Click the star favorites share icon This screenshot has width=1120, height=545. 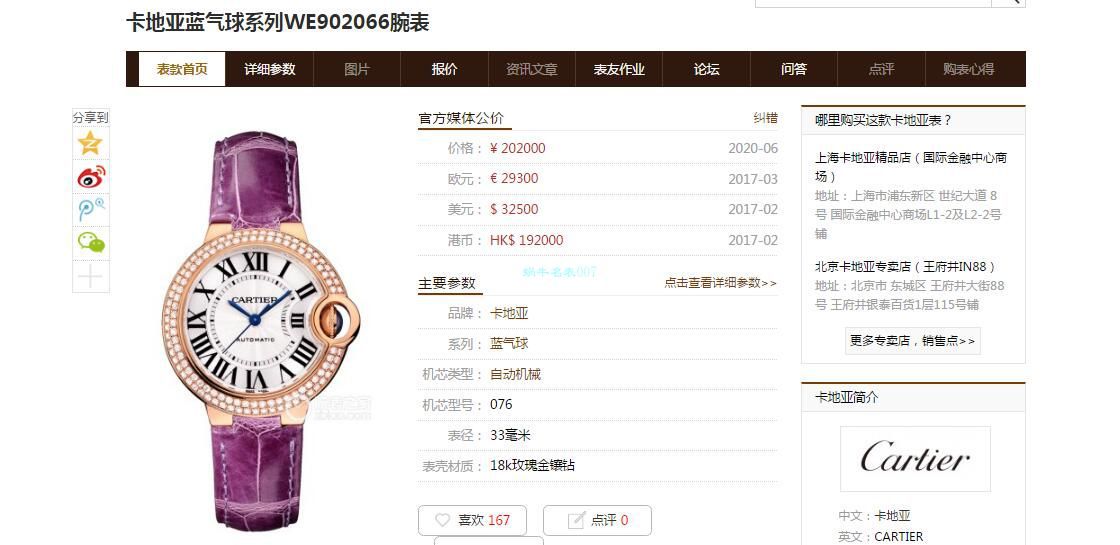[x=91, y=144]
